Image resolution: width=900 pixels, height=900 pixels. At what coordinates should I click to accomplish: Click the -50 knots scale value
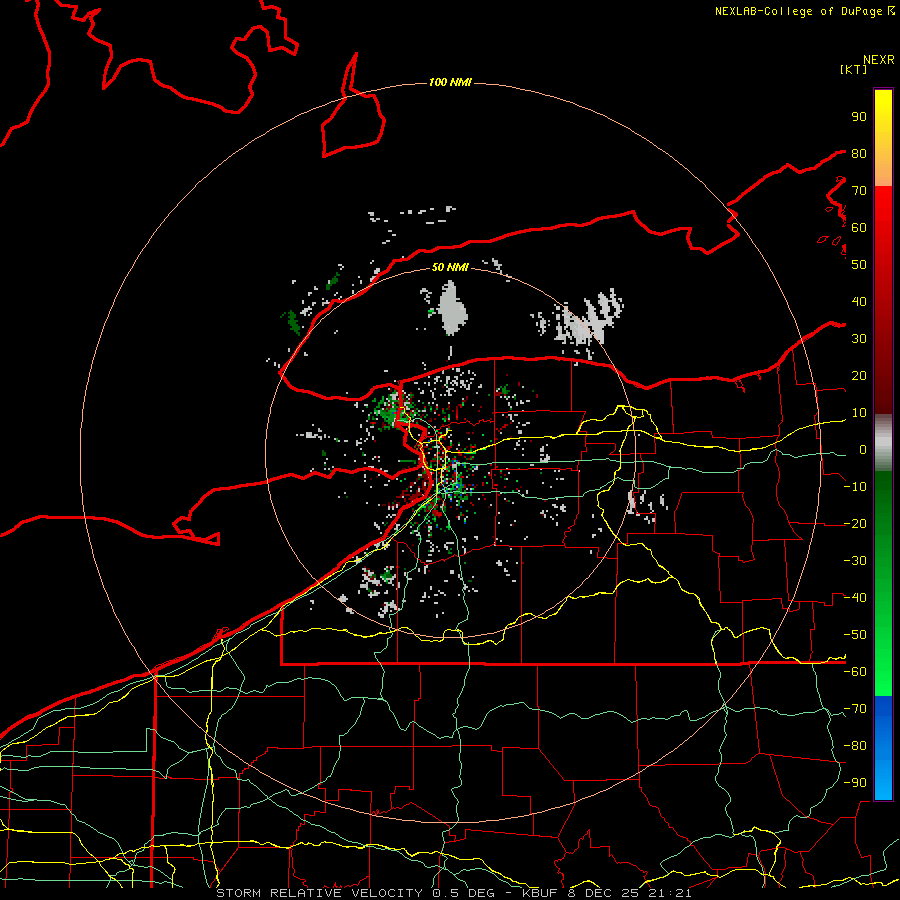click(855, 635)
